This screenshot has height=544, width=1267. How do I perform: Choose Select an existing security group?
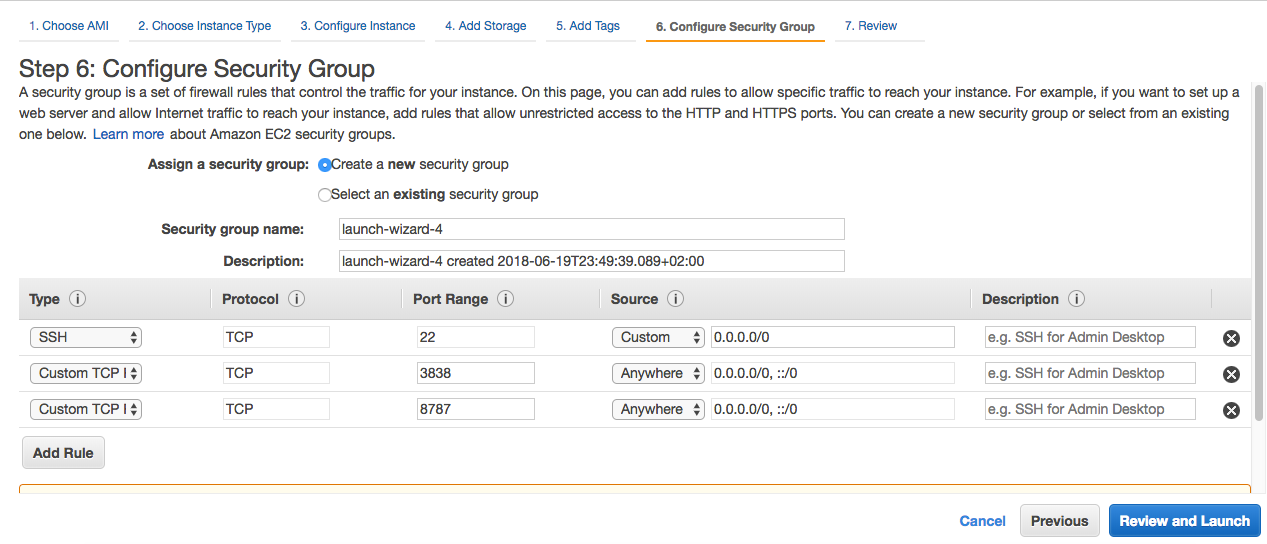coord(324,195)
